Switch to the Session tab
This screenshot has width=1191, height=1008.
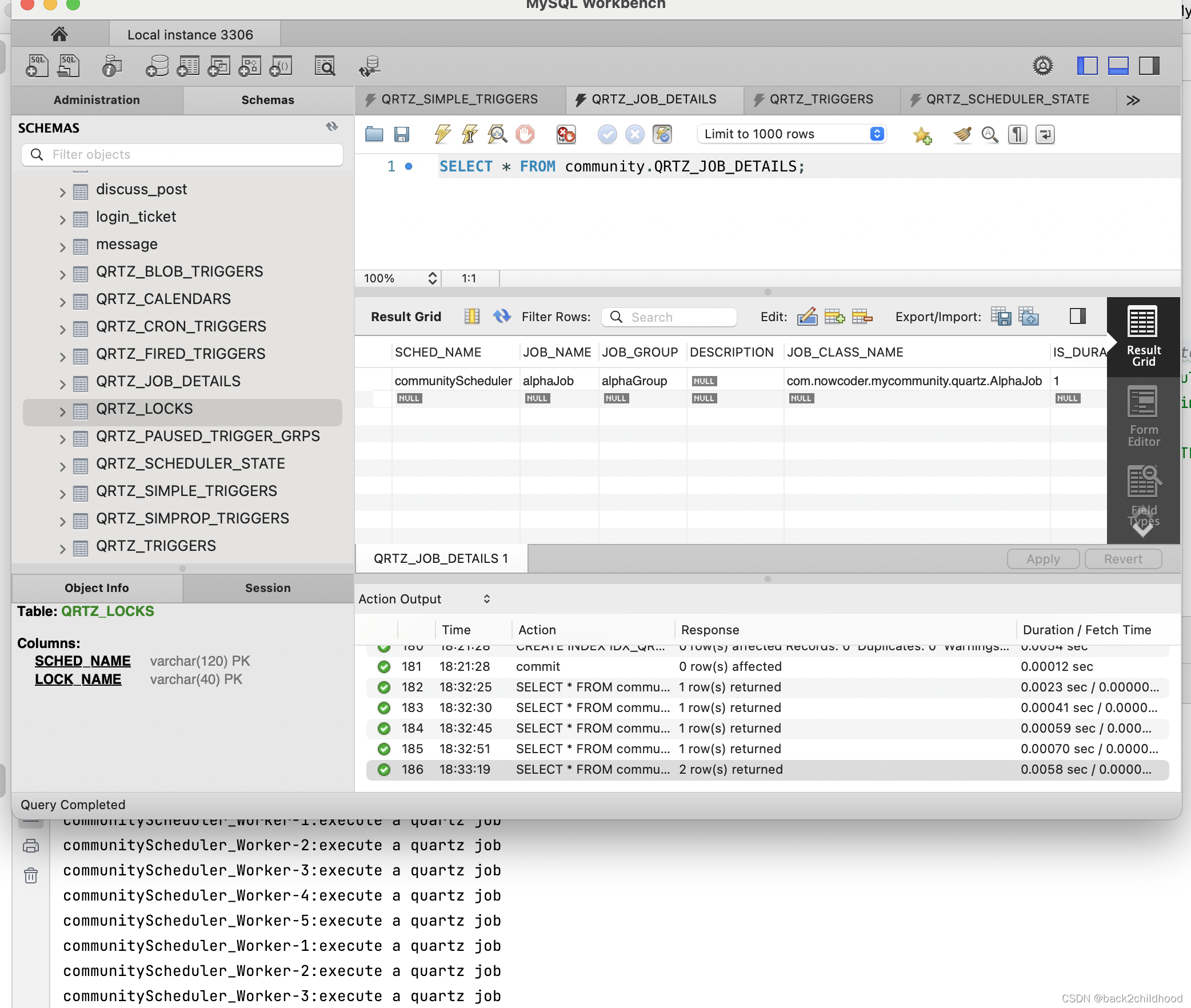click(267, 588)
